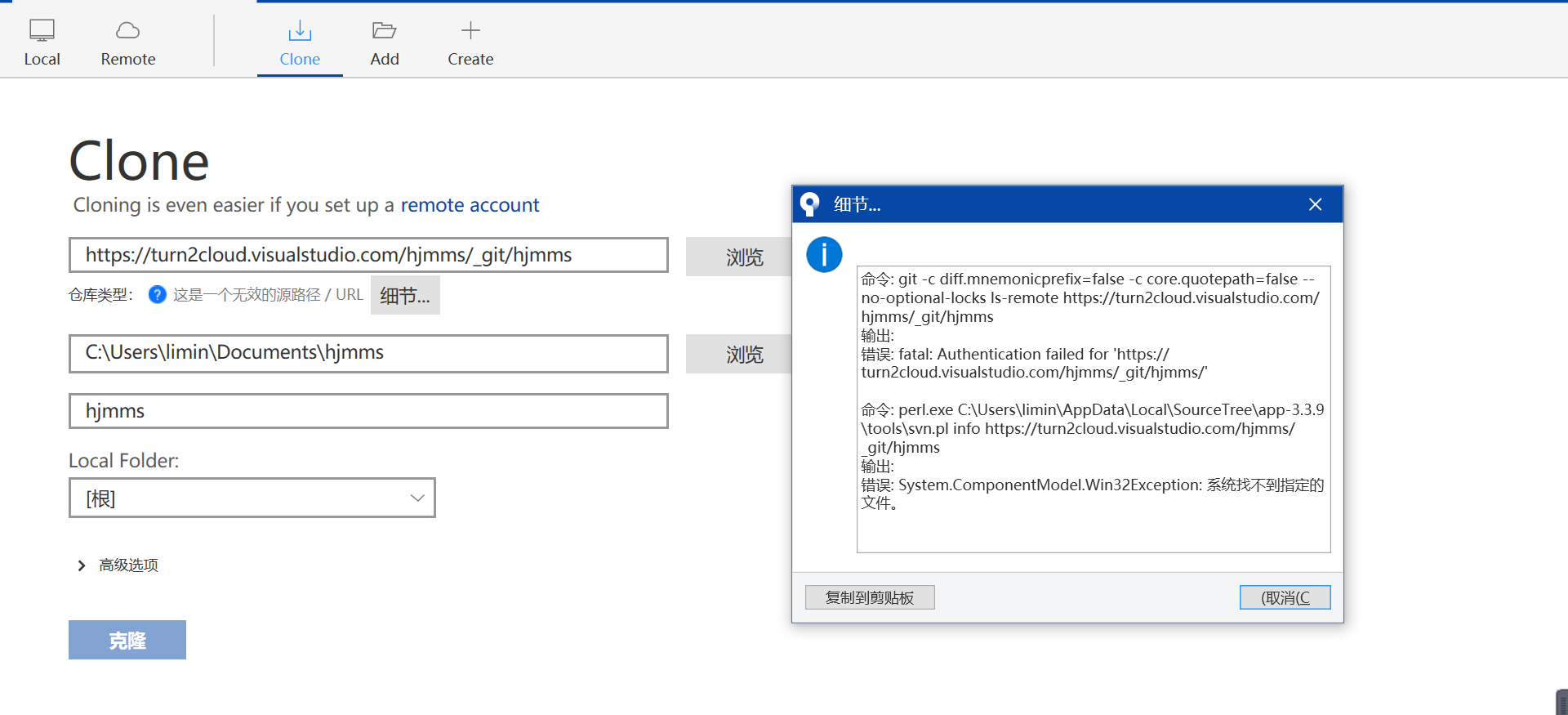The image size is (1568, 715).
Task: Click the Local monitor icon
Action: click(42, 30)
